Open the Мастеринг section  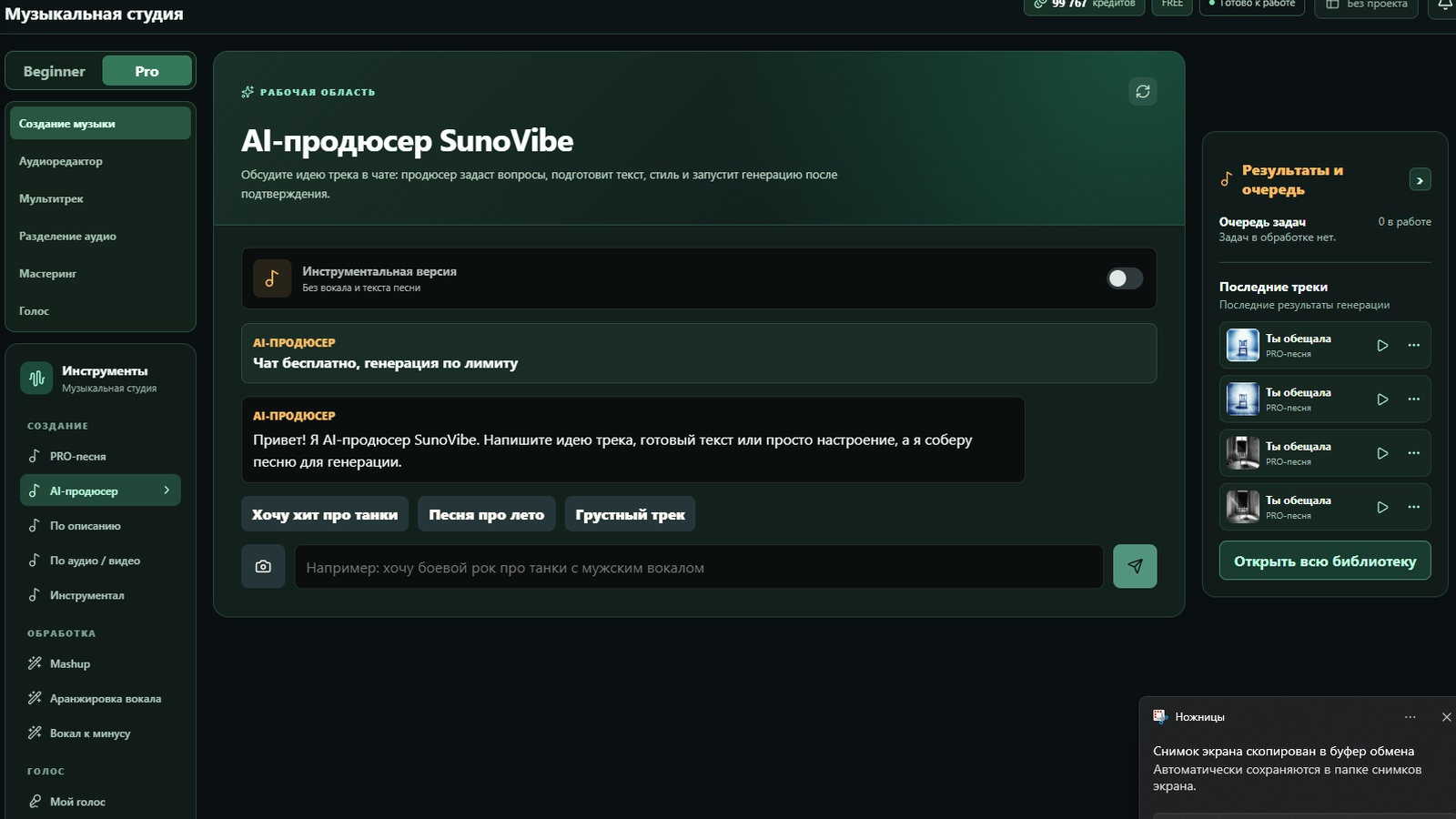point(100,273)
